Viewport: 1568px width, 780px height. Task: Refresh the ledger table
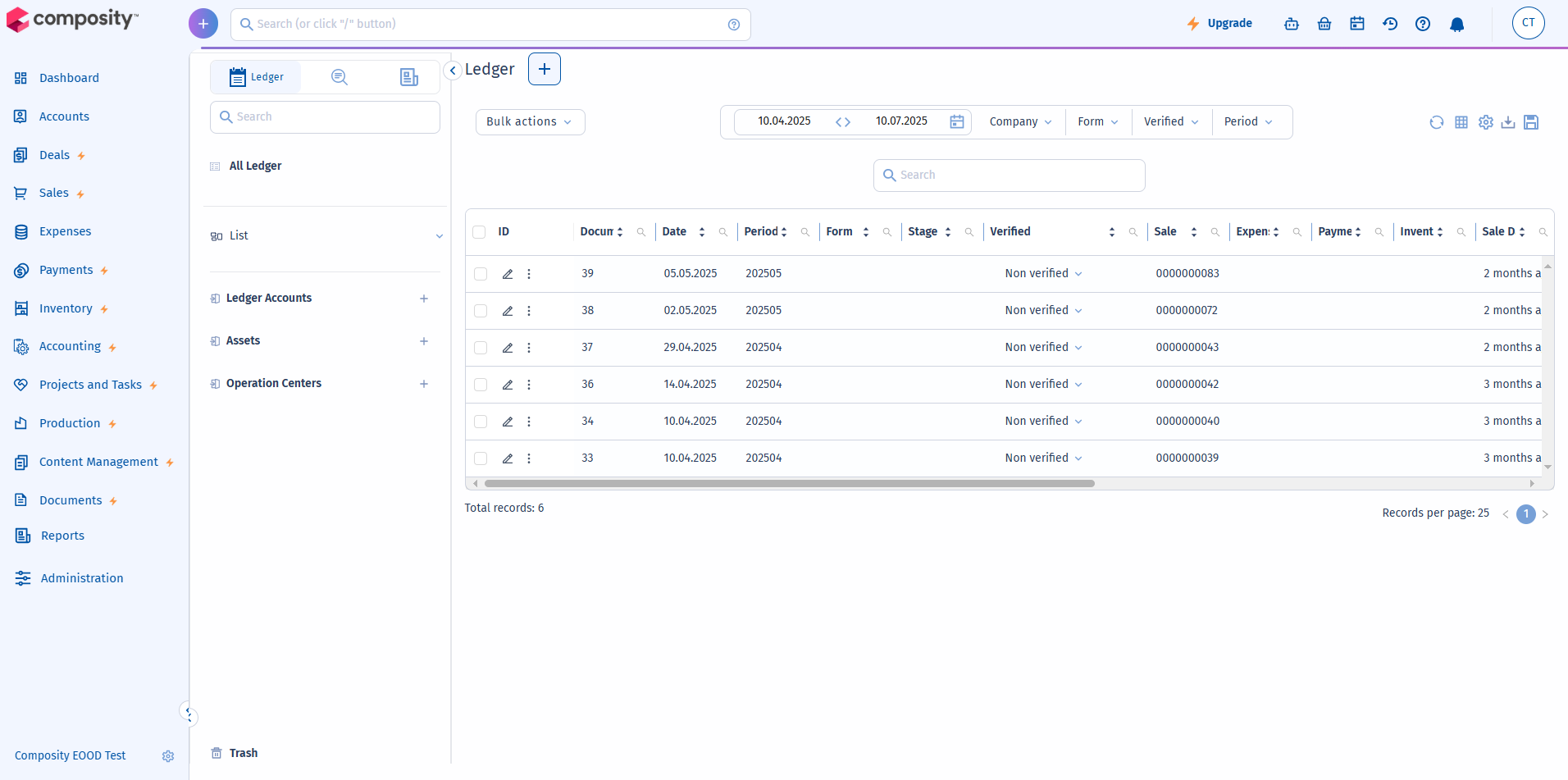point(1437,122)
